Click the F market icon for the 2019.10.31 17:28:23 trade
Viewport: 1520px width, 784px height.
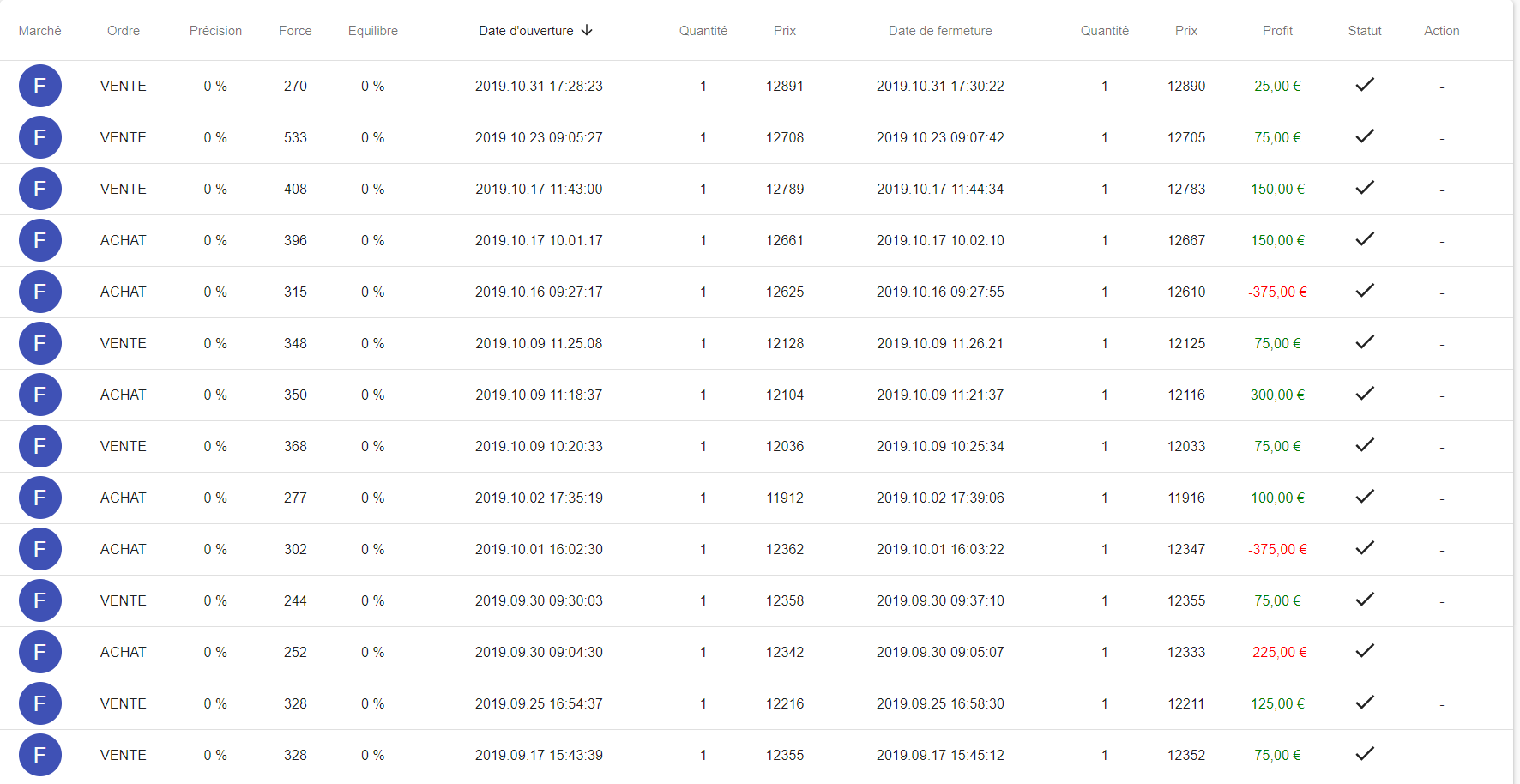[40, 86]
